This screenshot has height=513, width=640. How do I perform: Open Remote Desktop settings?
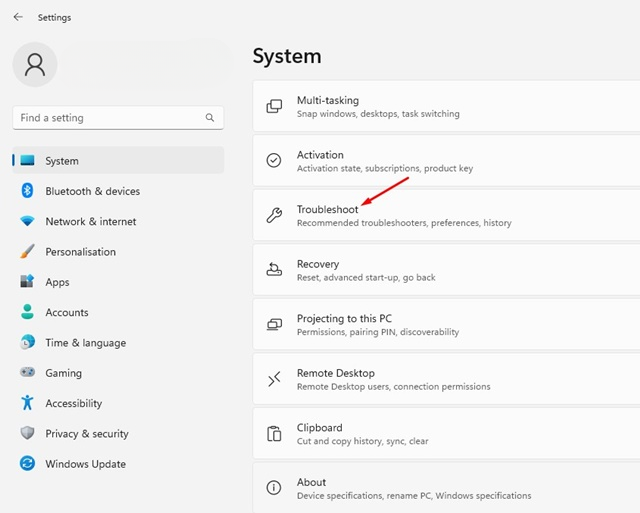[447, 379]
